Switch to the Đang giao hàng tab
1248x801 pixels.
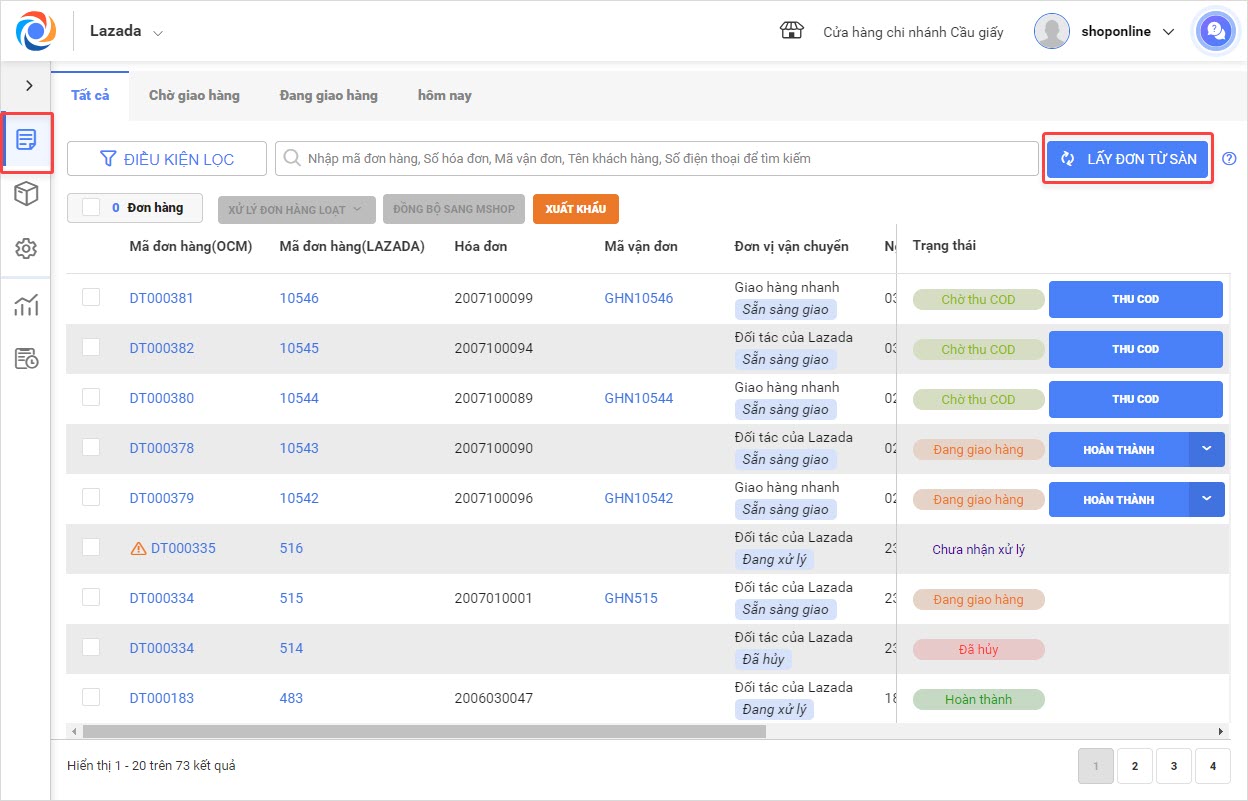[328, 95]
